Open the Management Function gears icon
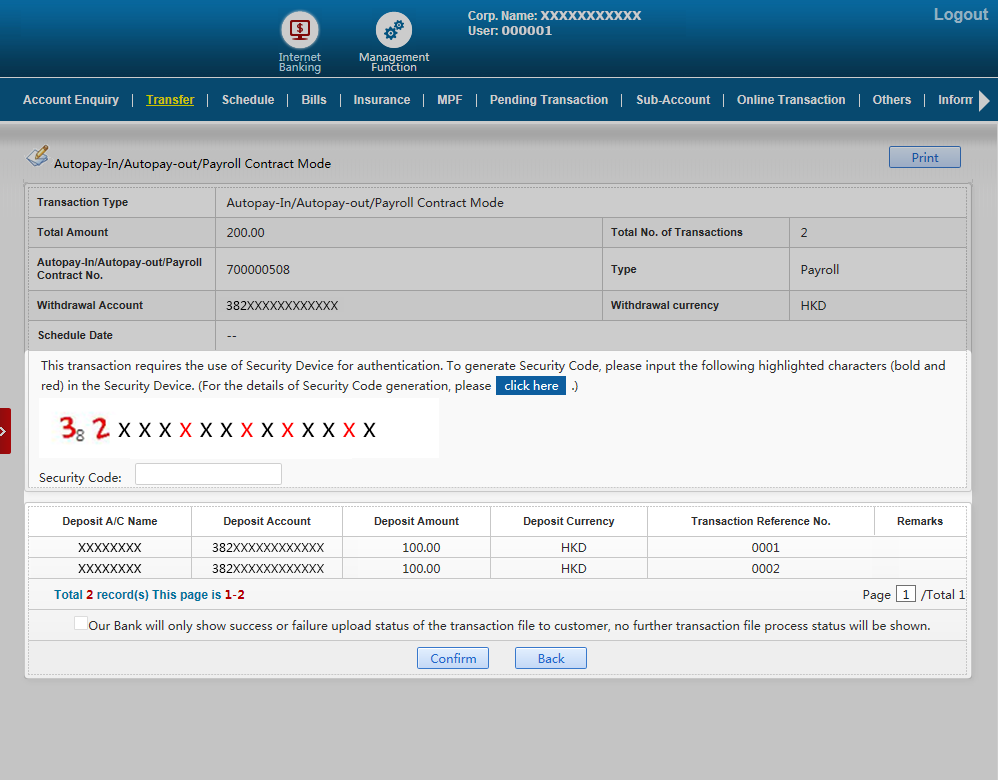998x780 pixels. click(x=394, y=30)
